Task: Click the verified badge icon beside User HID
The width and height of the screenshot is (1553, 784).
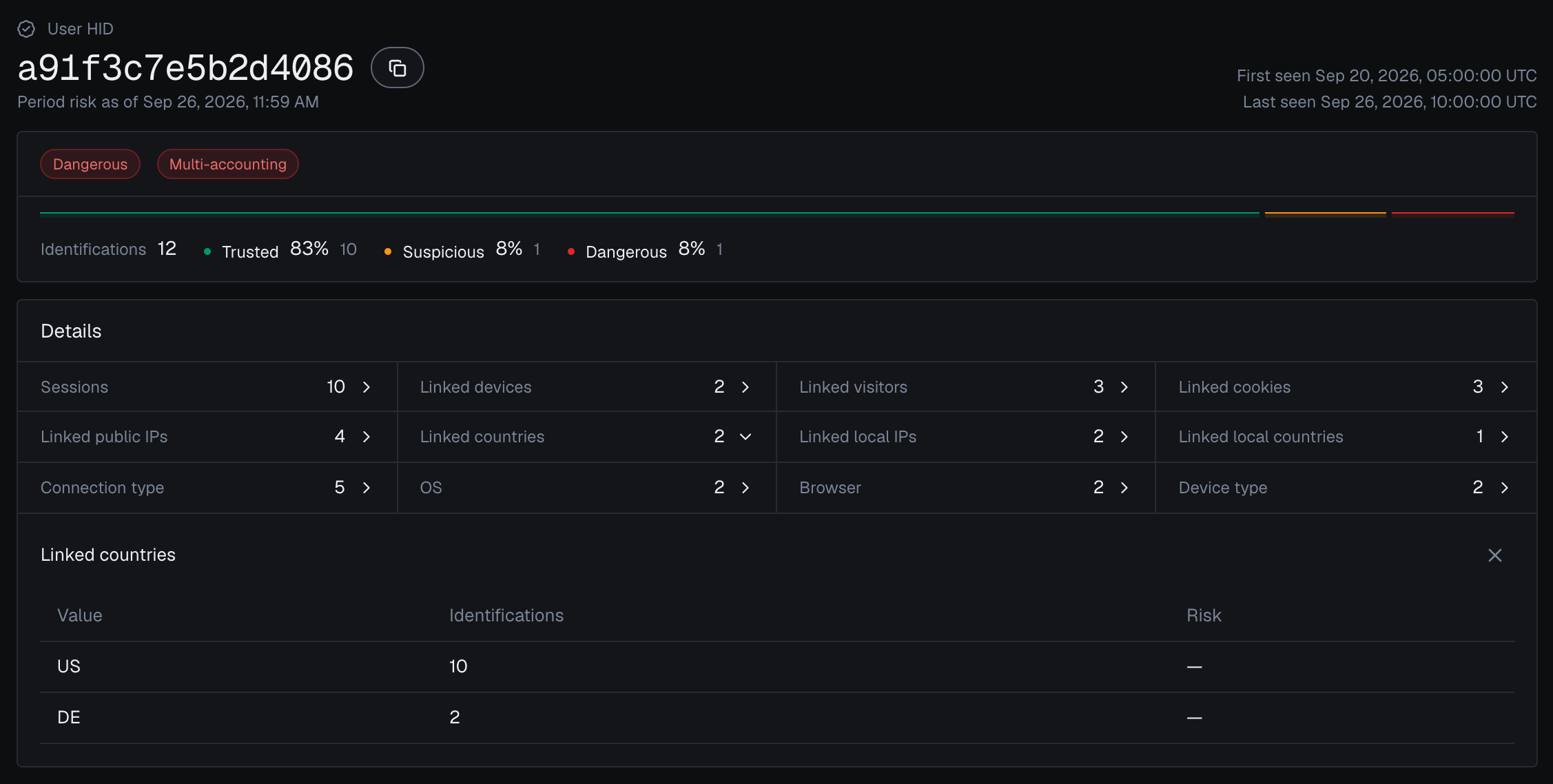Action: point(26,29)
